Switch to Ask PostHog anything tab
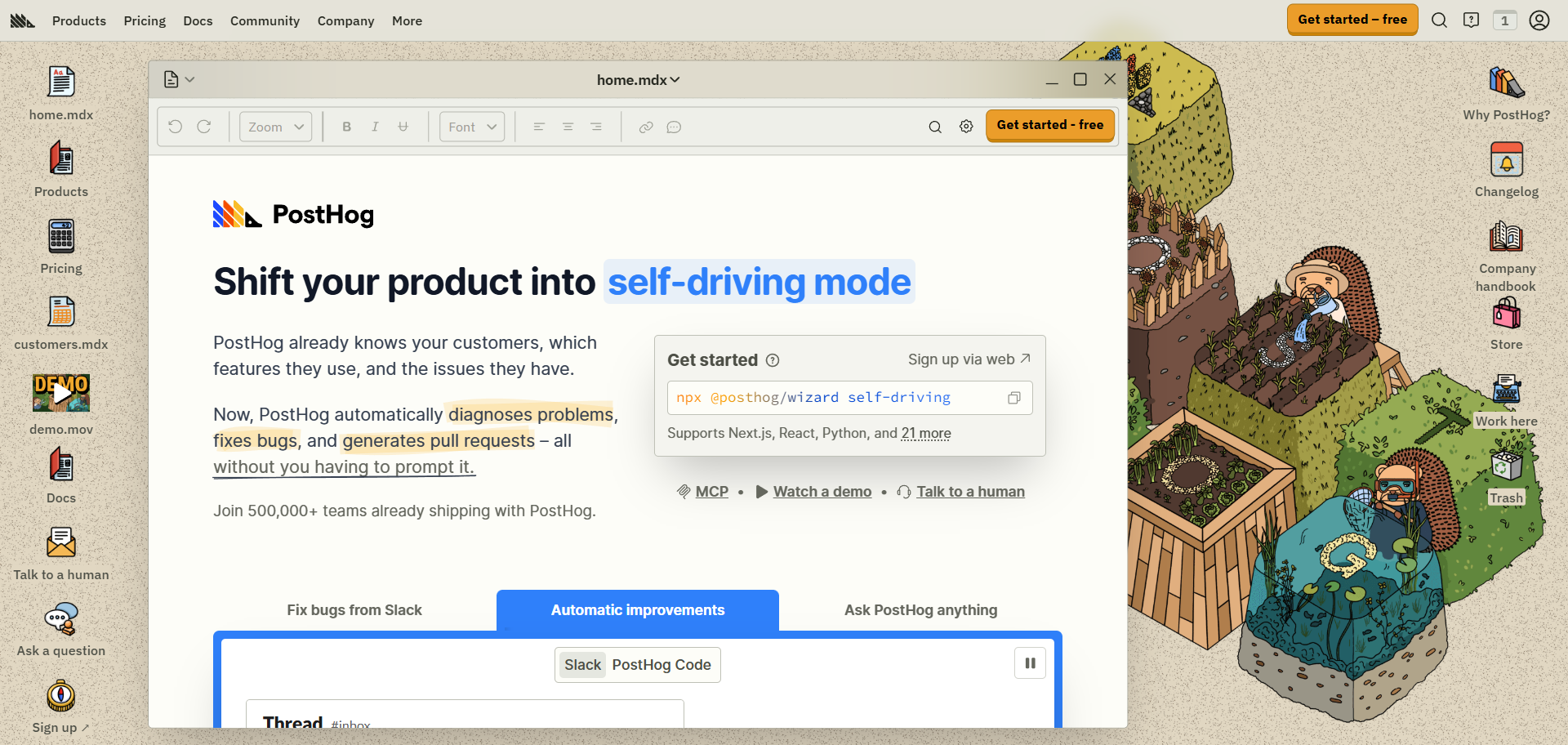The height and width of the screenshot is (745, 1568). point(921,610)
